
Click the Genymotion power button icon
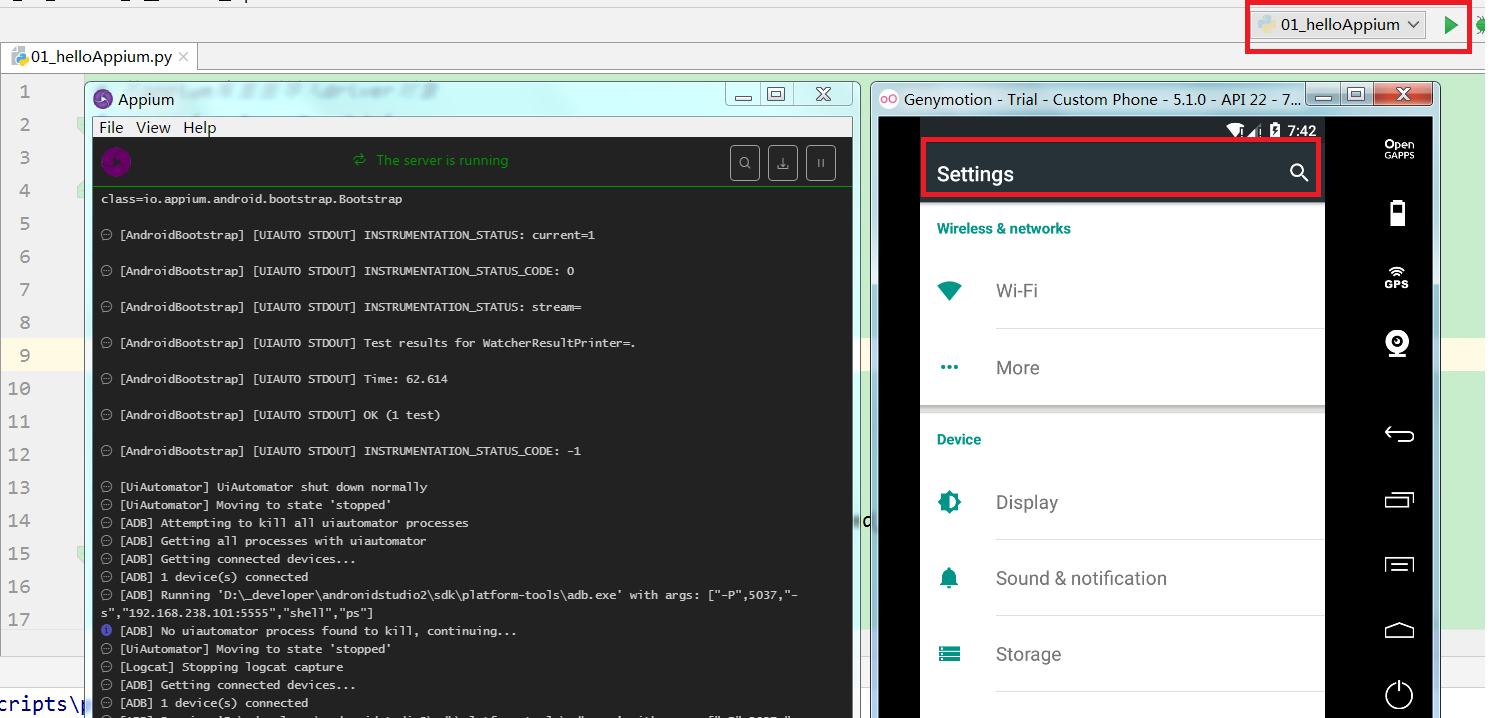click(1398, 694)
